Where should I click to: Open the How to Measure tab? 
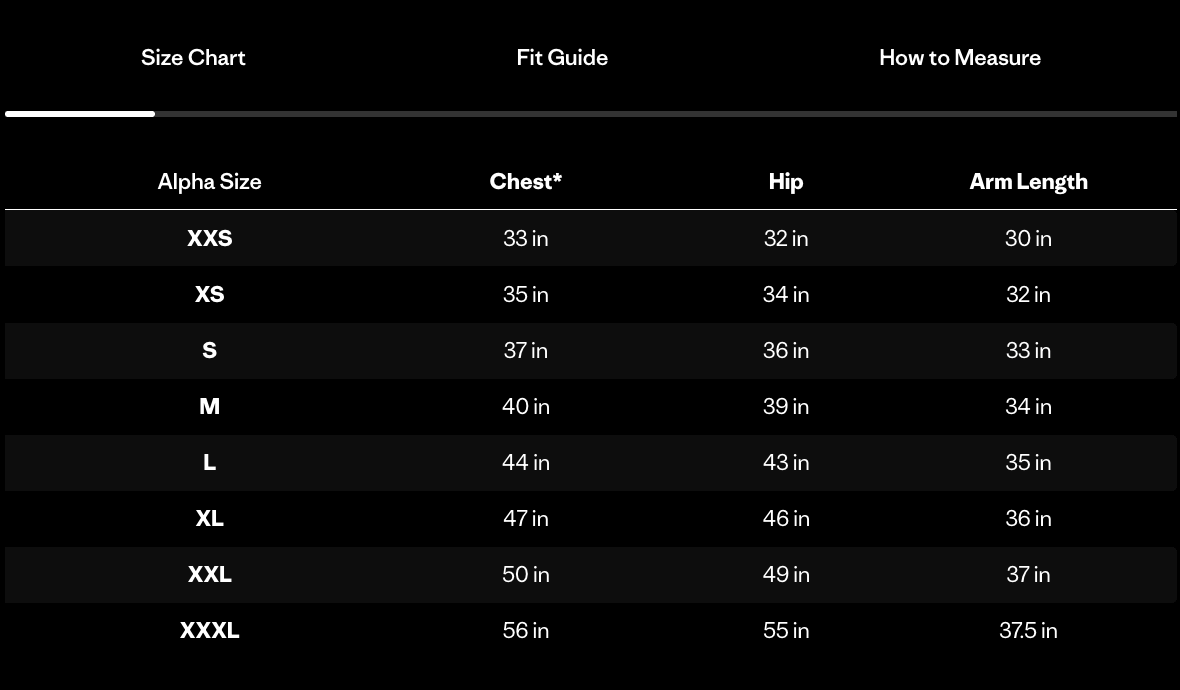[x=960, y=57]
